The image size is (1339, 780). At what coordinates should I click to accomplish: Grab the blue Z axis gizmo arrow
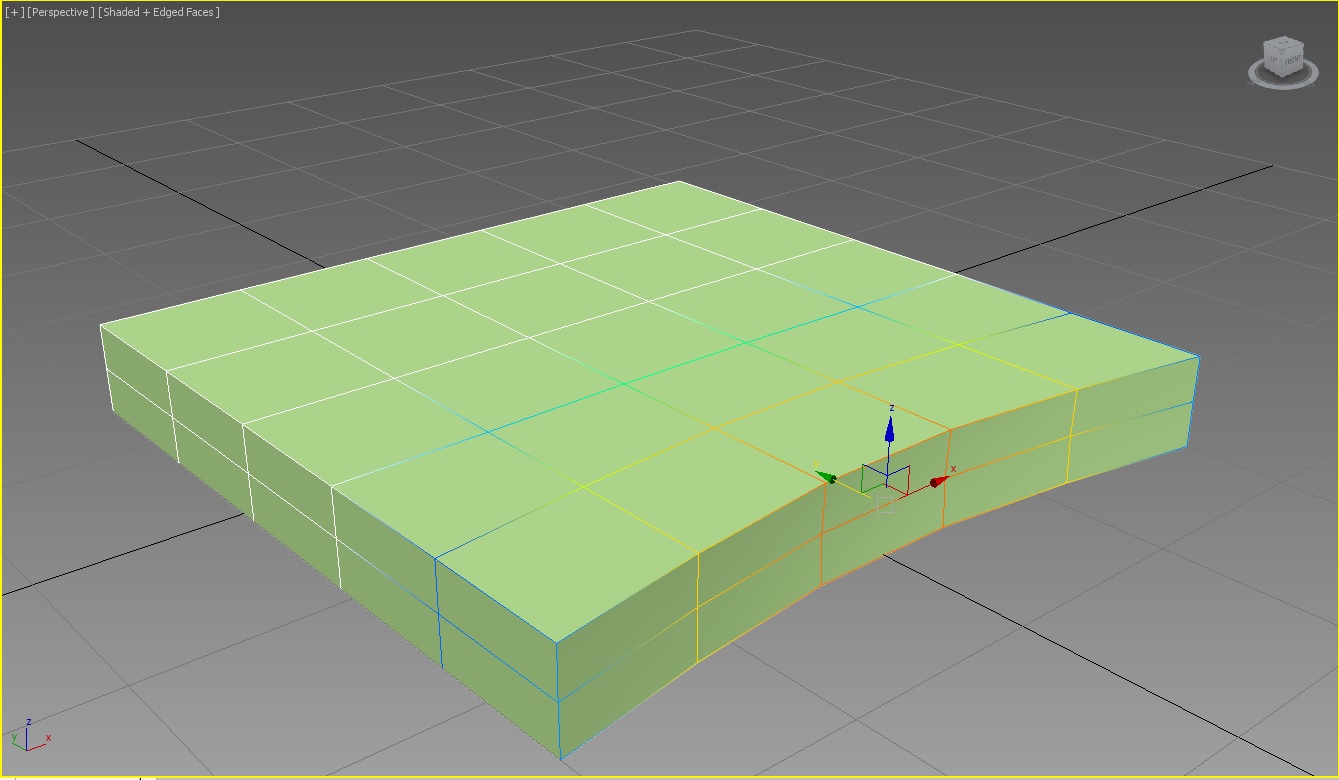pos(889,429)
